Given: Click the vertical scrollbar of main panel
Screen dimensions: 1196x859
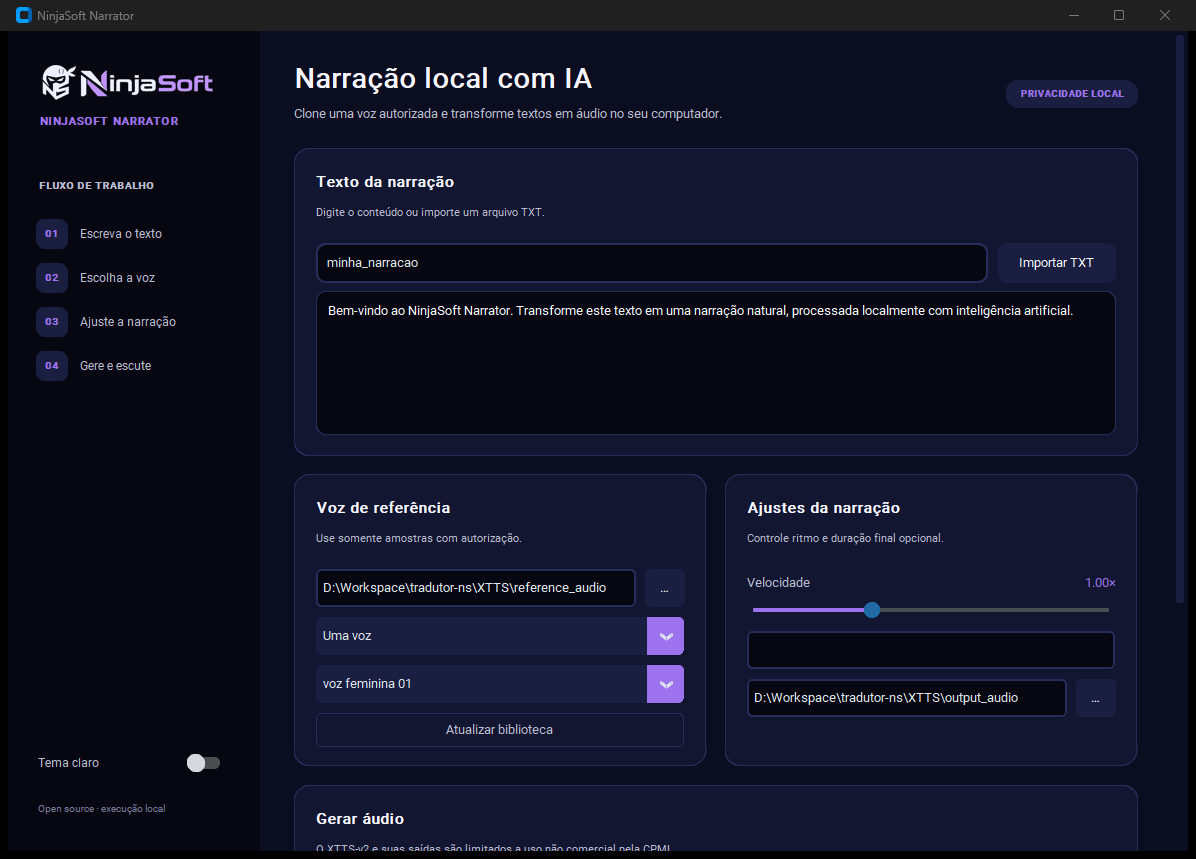Looking at the screenshot, I should [x=1180, y=320].
